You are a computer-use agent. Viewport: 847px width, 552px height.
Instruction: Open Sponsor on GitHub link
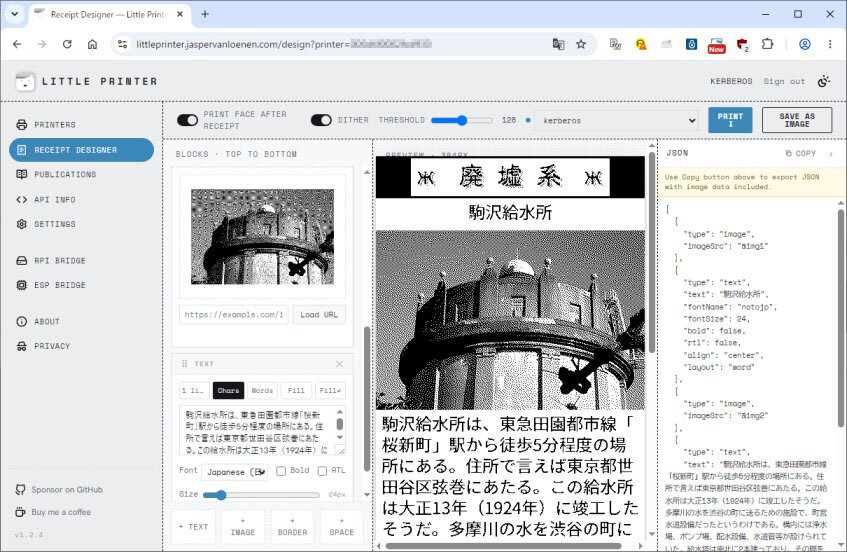point(59,489)
